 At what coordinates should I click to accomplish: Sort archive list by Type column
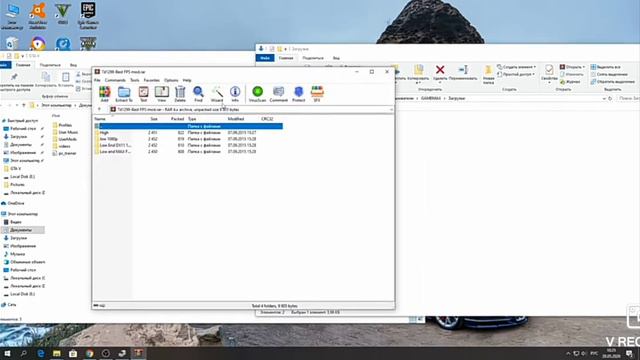192,119
